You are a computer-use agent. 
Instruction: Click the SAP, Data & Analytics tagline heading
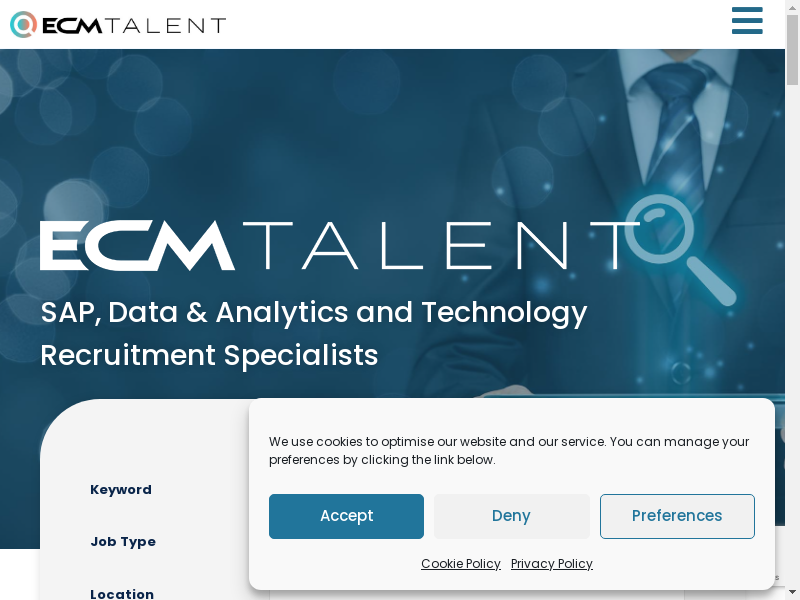(x=313, y=312)
